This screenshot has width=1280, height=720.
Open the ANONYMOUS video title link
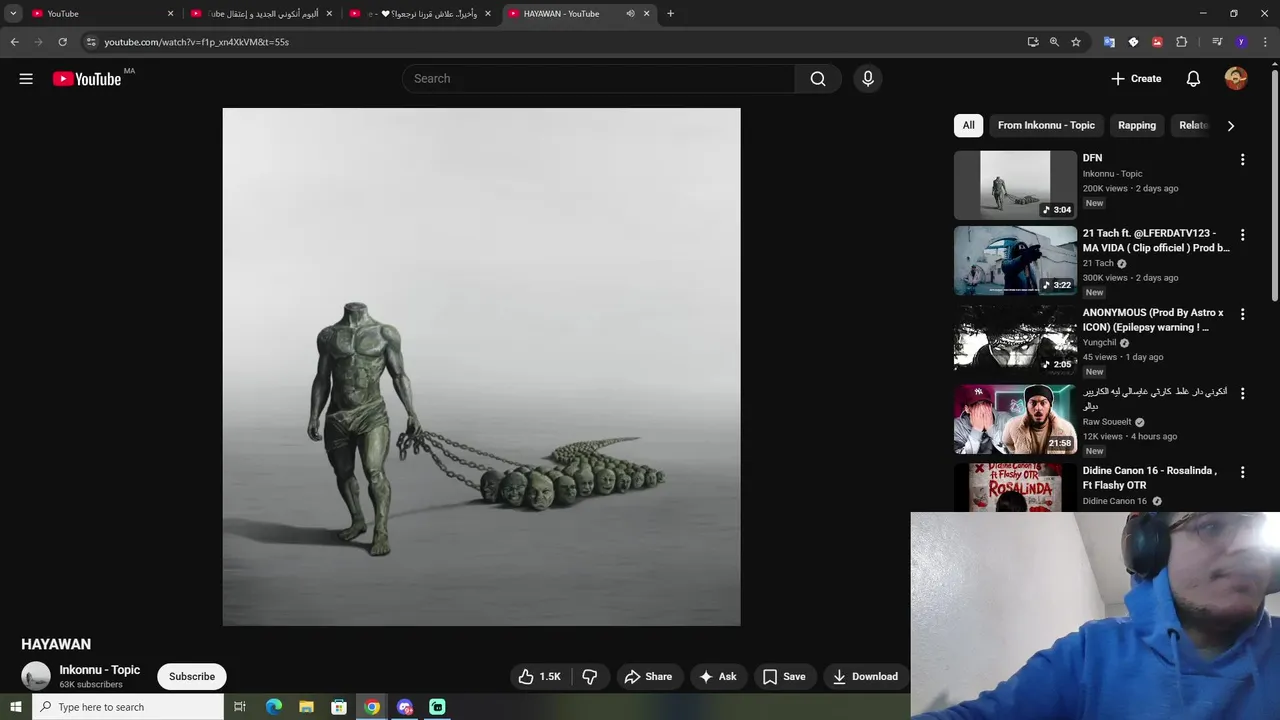[1154, 320]
